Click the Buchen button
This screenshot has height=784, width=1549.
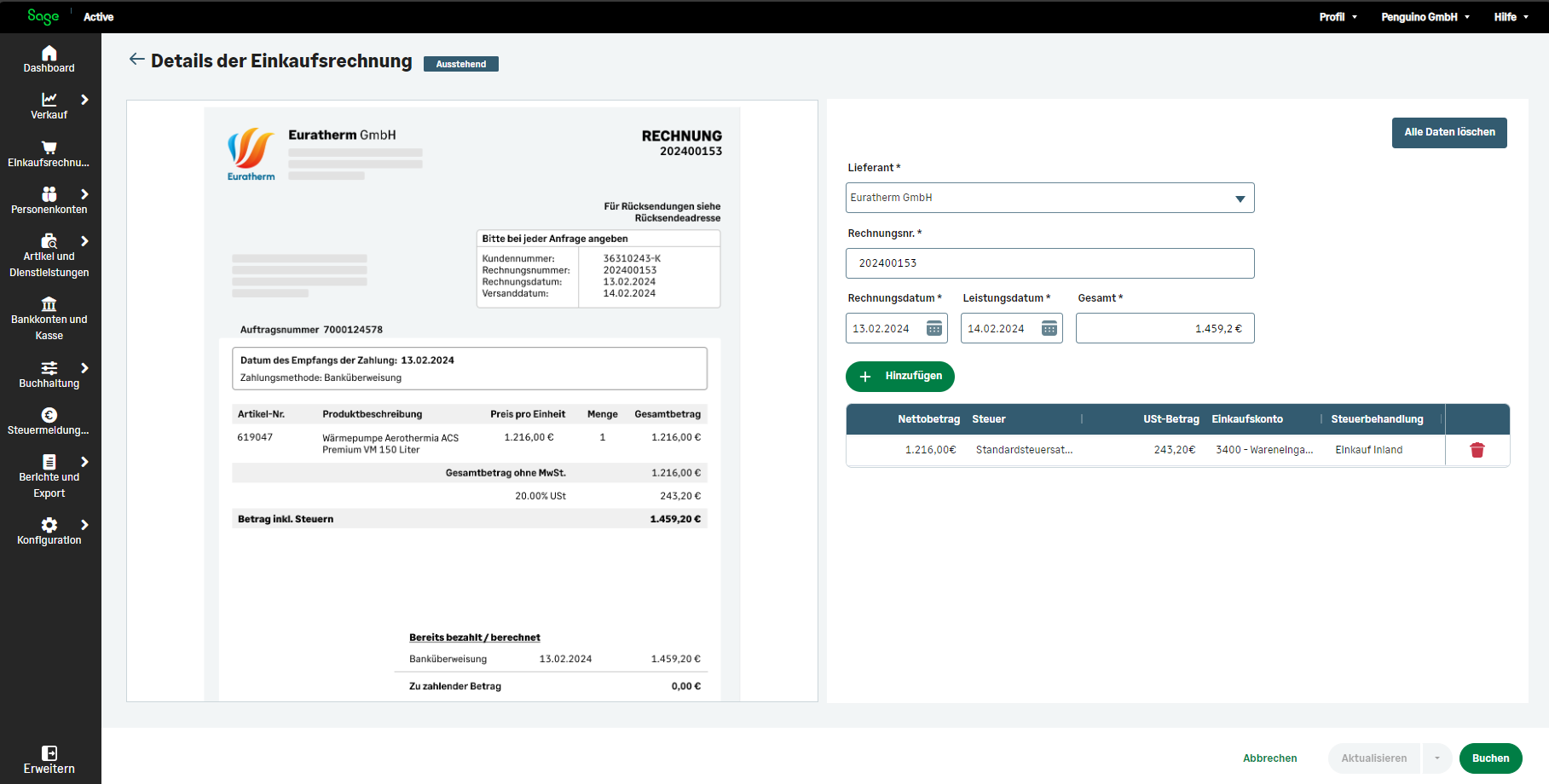tap(1490, 758)
